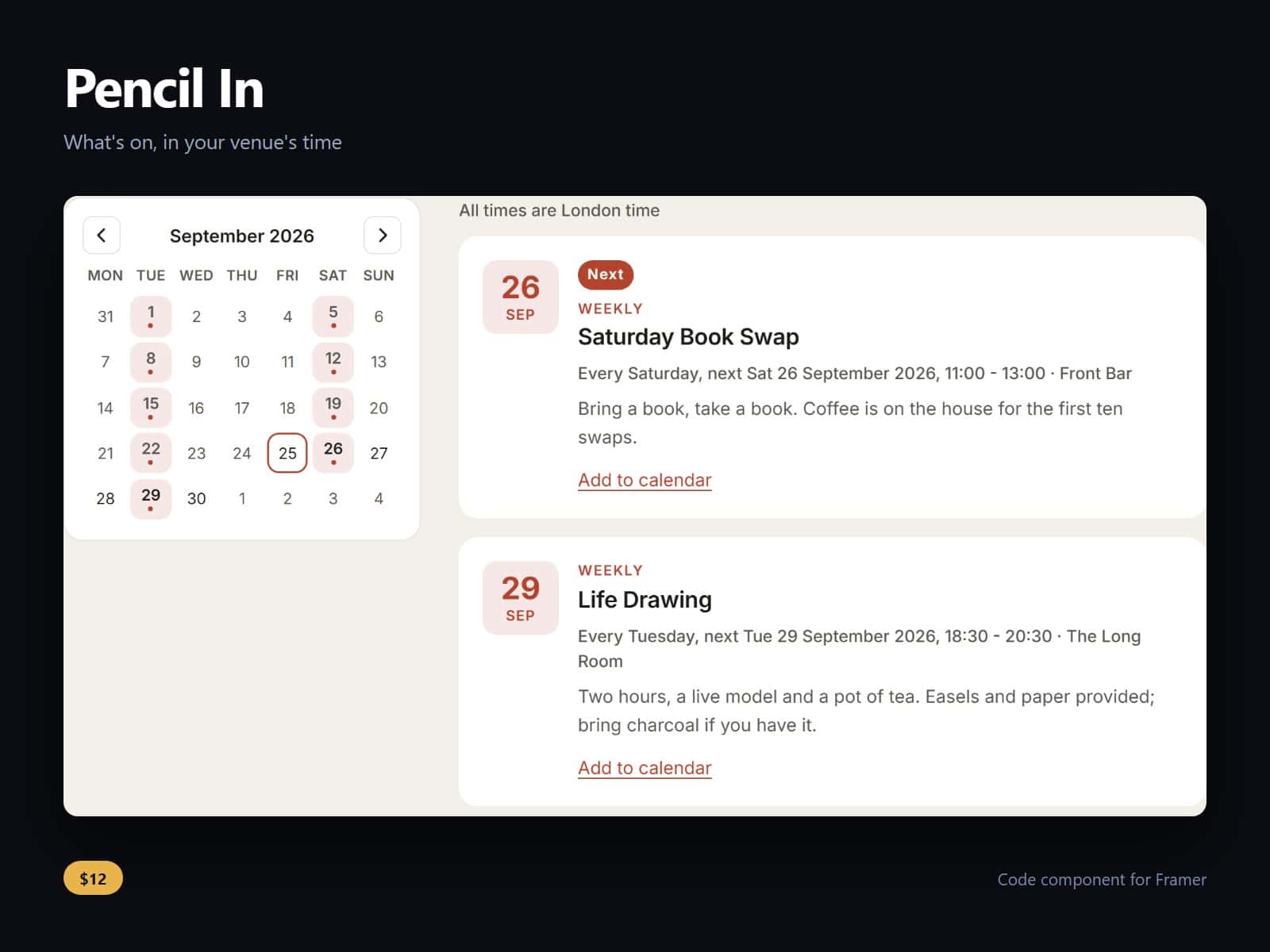Open the Life Drawing event title
1270x952 pixels.
coord(645,600)
